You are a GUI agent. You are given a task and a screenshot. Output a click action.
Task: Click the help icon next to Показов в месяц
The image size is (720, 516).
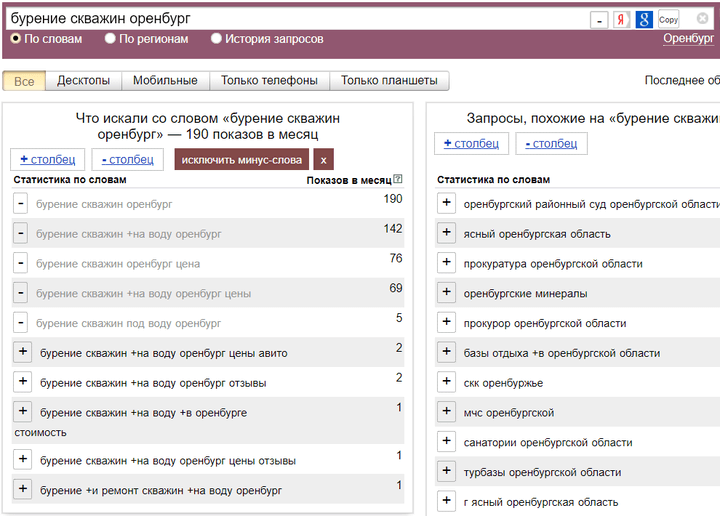[398, 180]
